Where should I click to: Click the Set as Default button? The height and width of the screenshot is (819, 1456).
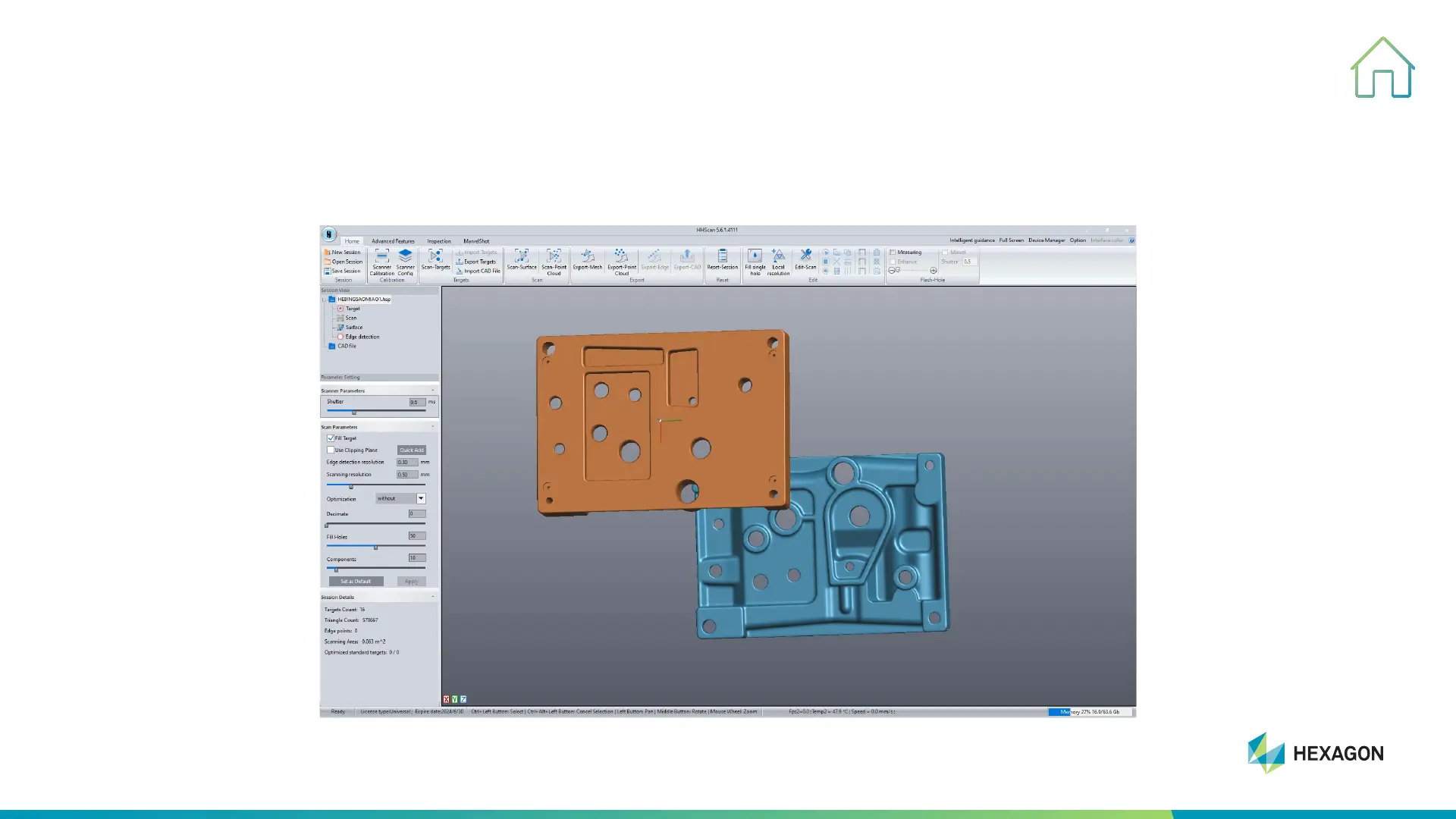click(x=356, y=582)
